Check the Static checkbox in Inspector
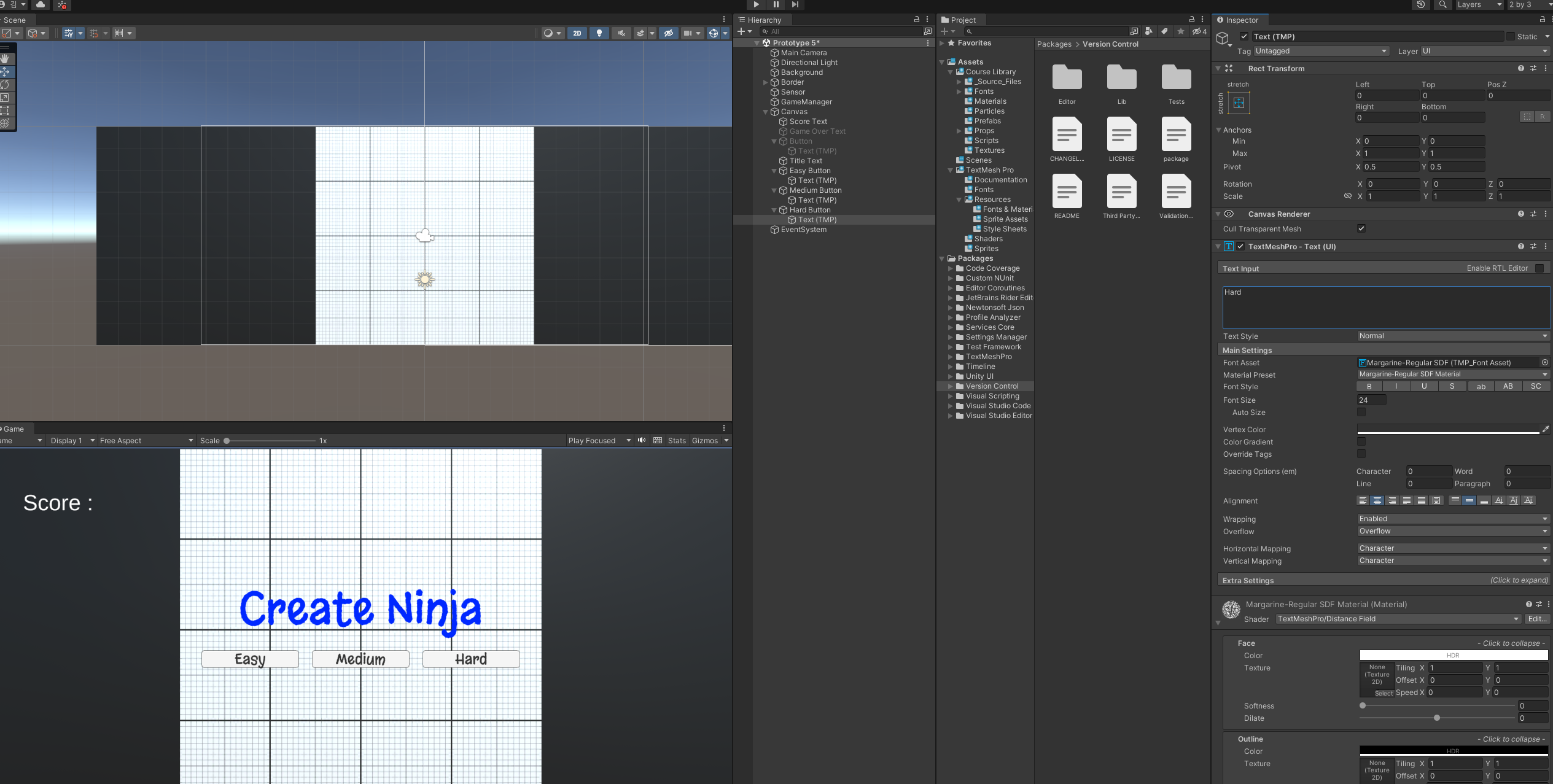Screen dimensions: 1553x784 (x=1510, y=37)
